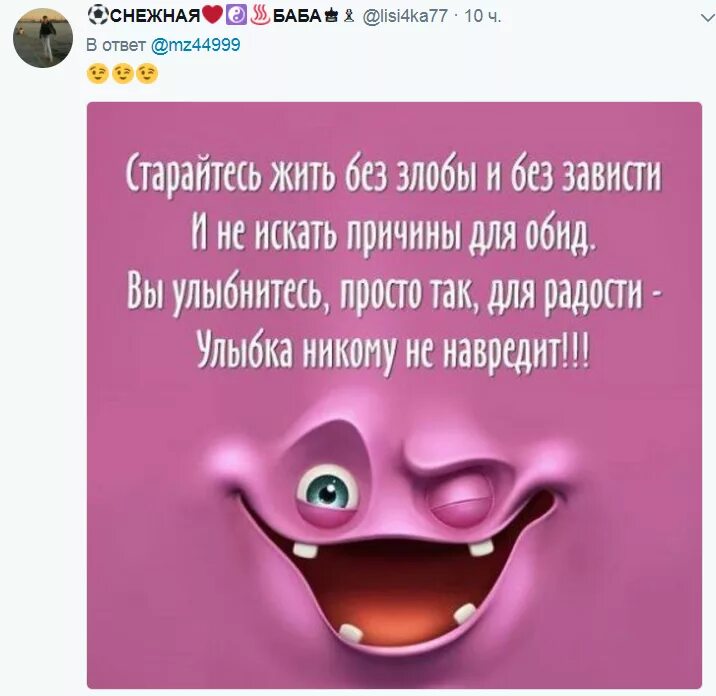Click the 'В ответ' reply label

(x=116, y=45)
